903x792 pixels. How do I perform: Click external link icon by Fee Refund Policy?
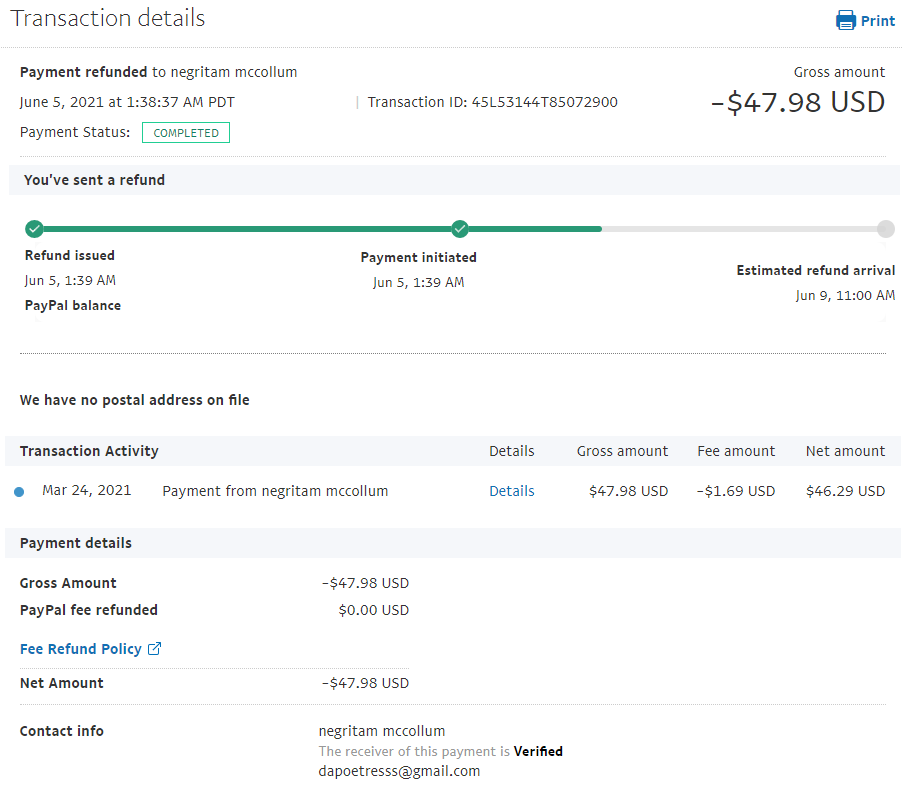pyautogui.click(x=154, y=649)
